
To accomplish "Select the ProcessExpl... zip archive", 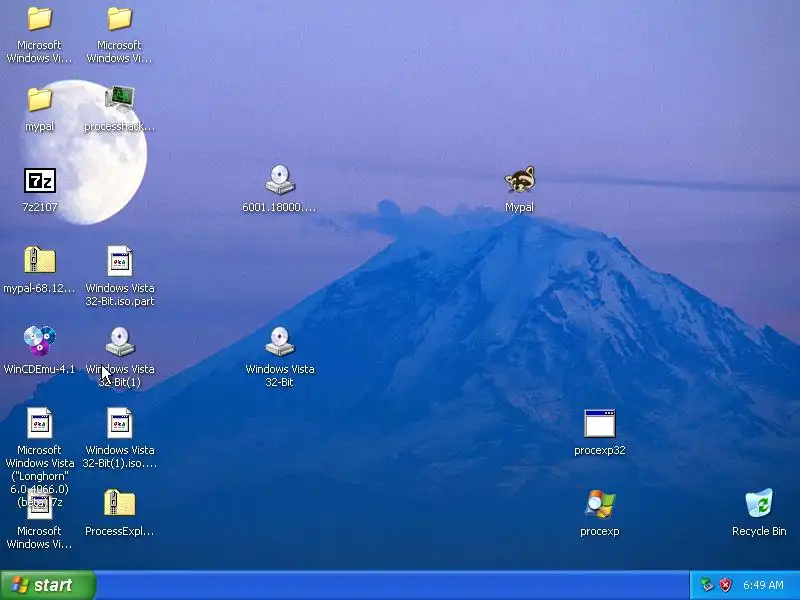I will pyautogui.click(x=119, y=503).
